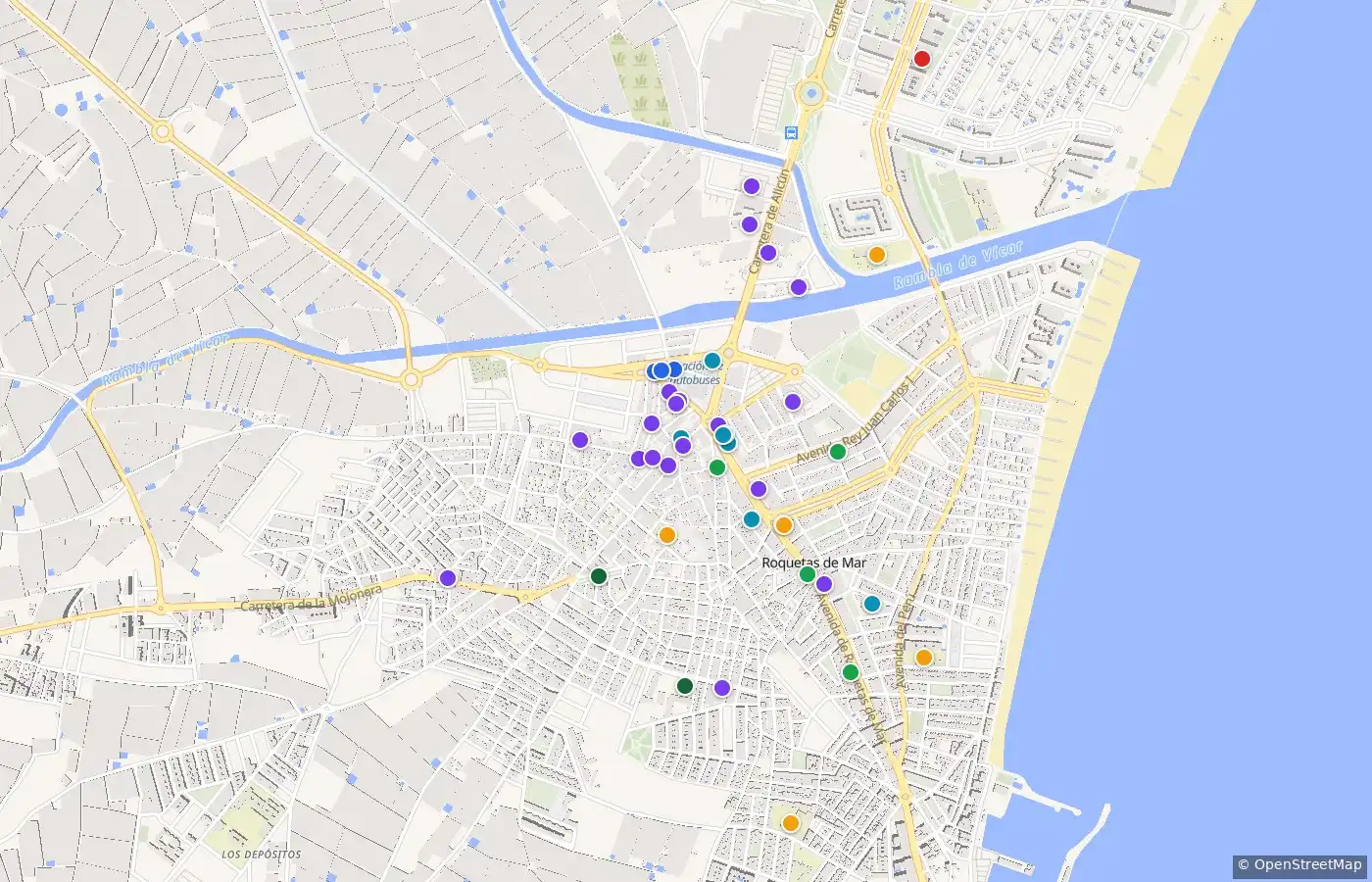The width and height of the screenshot is (1372, 882).
Task: Select the dark green marker beside the southern purple marker
Action: click(685, 686)
